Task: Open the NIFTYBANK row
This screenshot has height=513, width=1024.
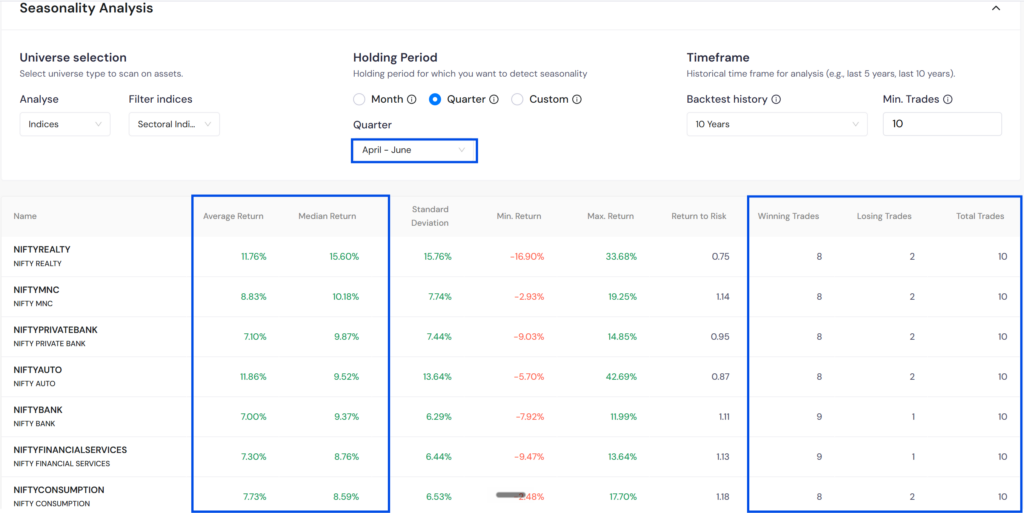Action: tap(512, 417)
